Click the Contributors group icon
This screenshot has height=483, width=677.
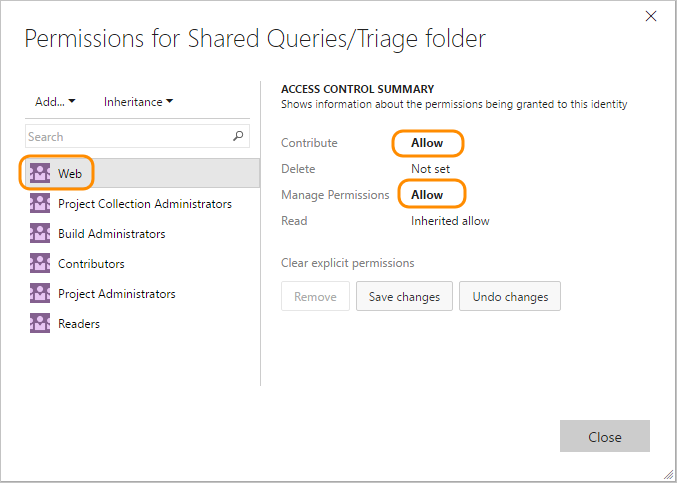click(40, 263)
